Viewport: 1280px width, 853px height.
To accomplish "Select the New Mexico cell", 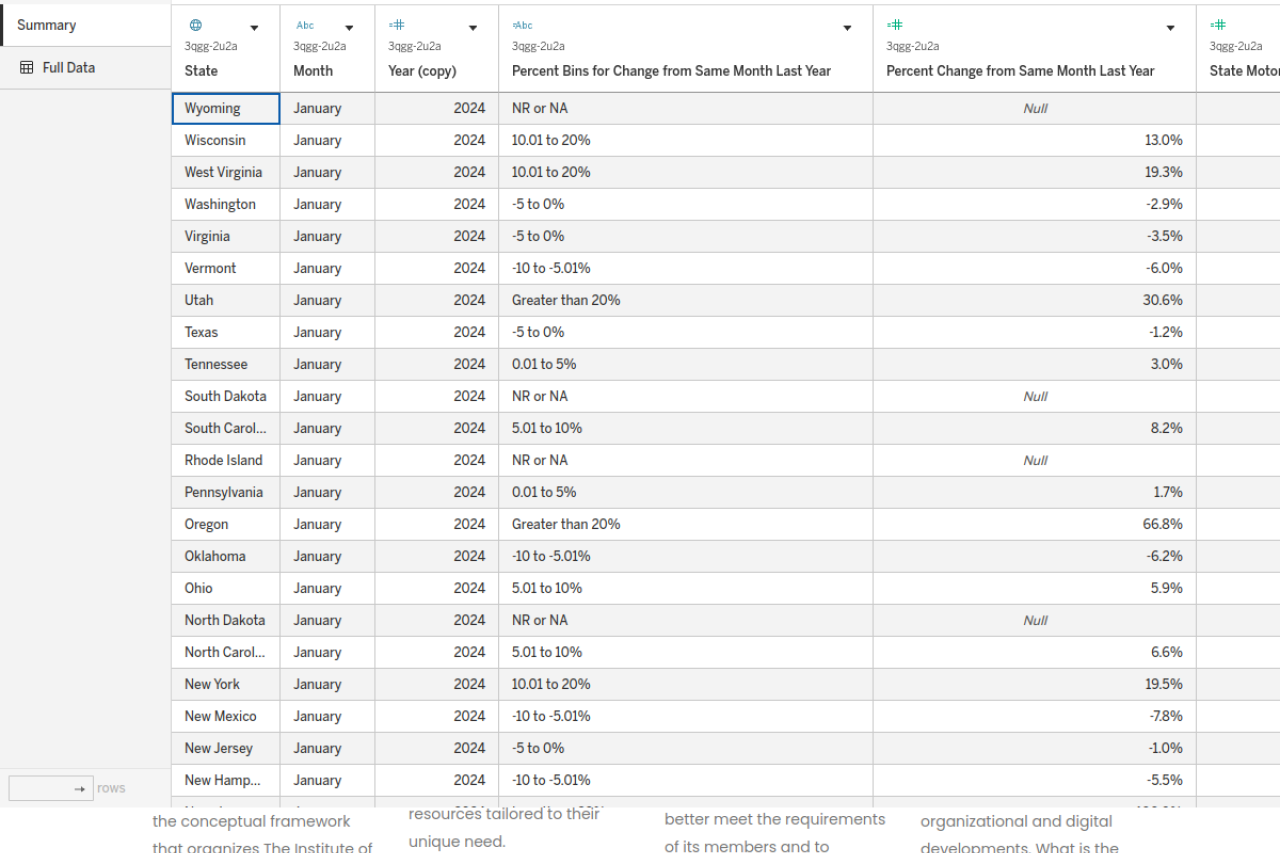I will pos(226,716).
